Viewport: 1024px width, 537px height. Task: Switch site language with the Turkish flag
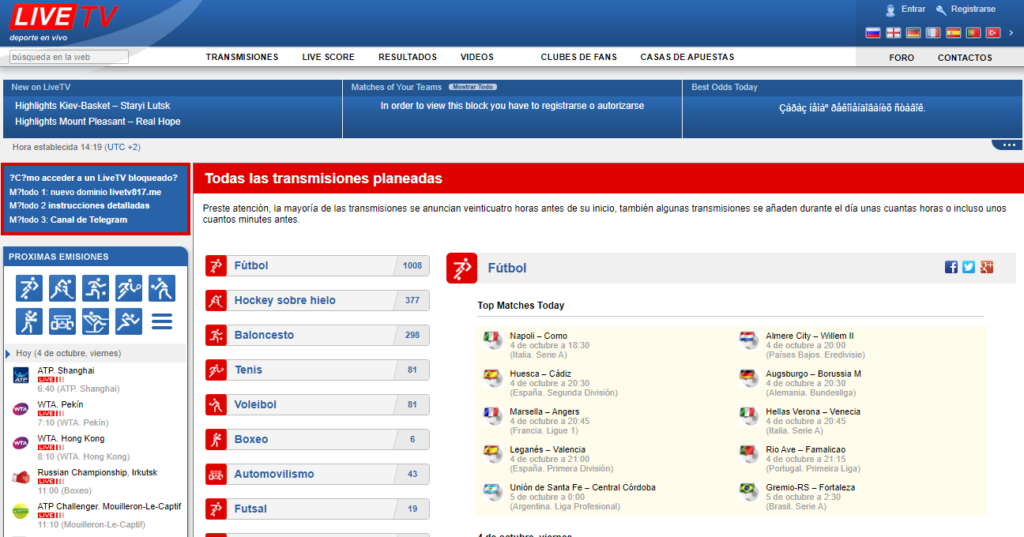click(x=993, y=33)
